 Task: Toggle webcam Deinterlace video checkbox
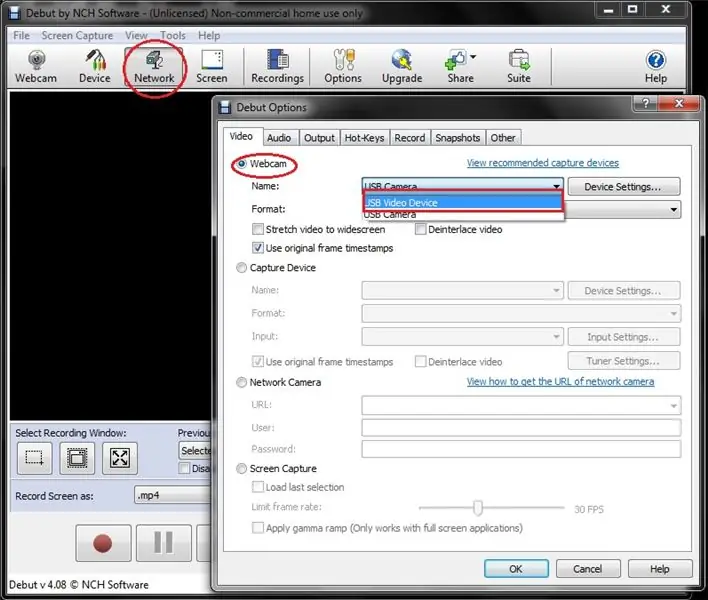pos(420,229)
